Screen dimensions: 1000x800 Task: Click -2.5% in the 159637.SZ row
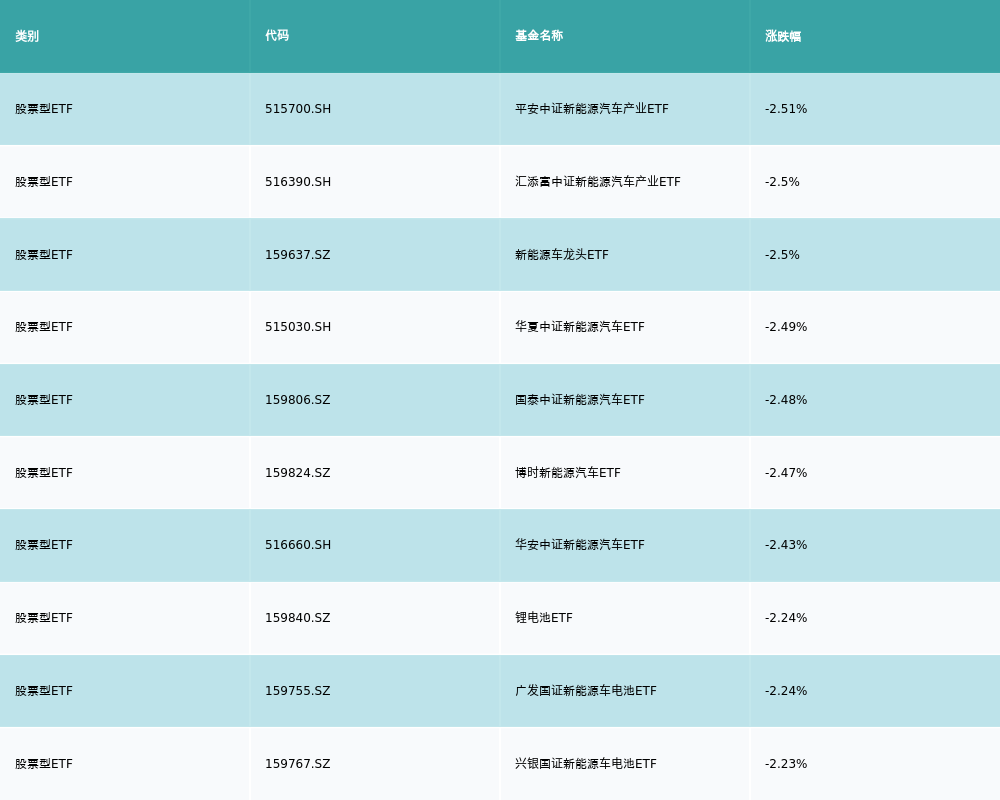tap(782, 255)
